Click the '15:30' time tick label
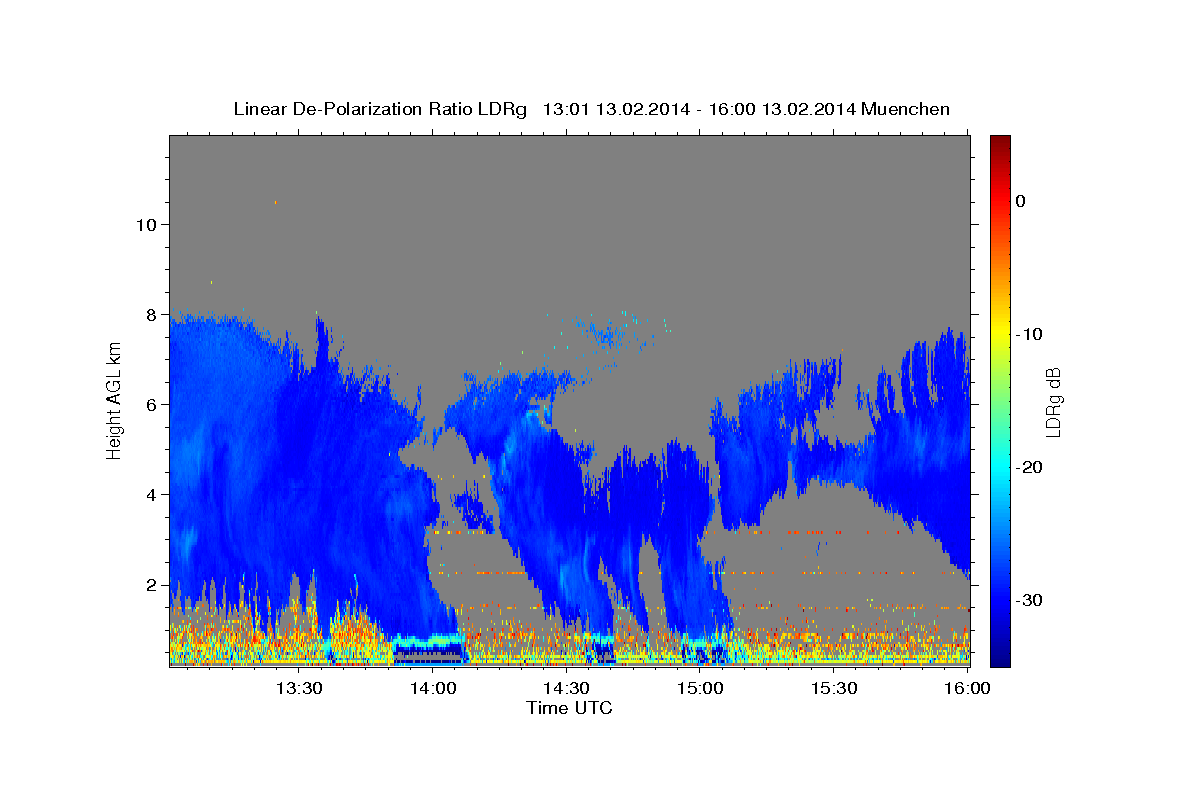The width and height of the screenshot is (1200, 800). tap(833, 689)
